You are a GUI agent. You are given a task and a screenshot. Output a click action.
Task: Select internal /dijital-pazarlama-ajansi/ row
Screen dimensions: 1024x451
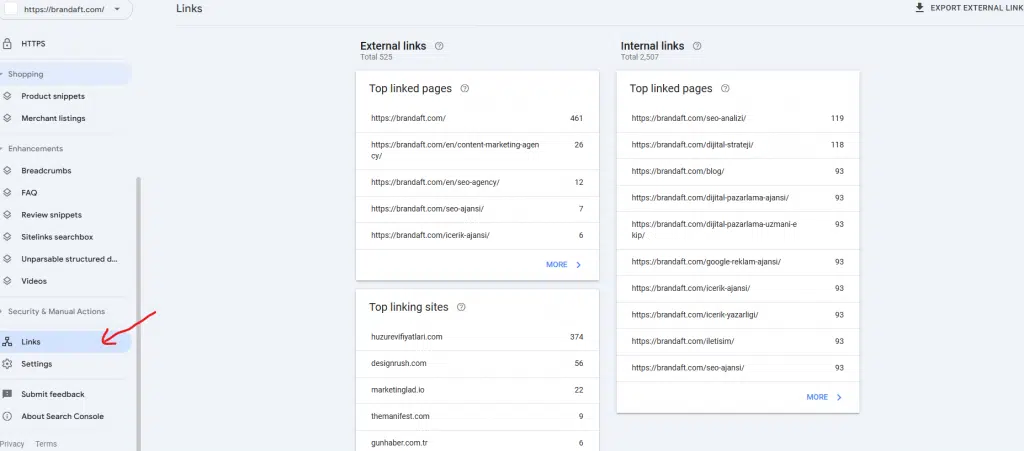(x=738, y=198)
